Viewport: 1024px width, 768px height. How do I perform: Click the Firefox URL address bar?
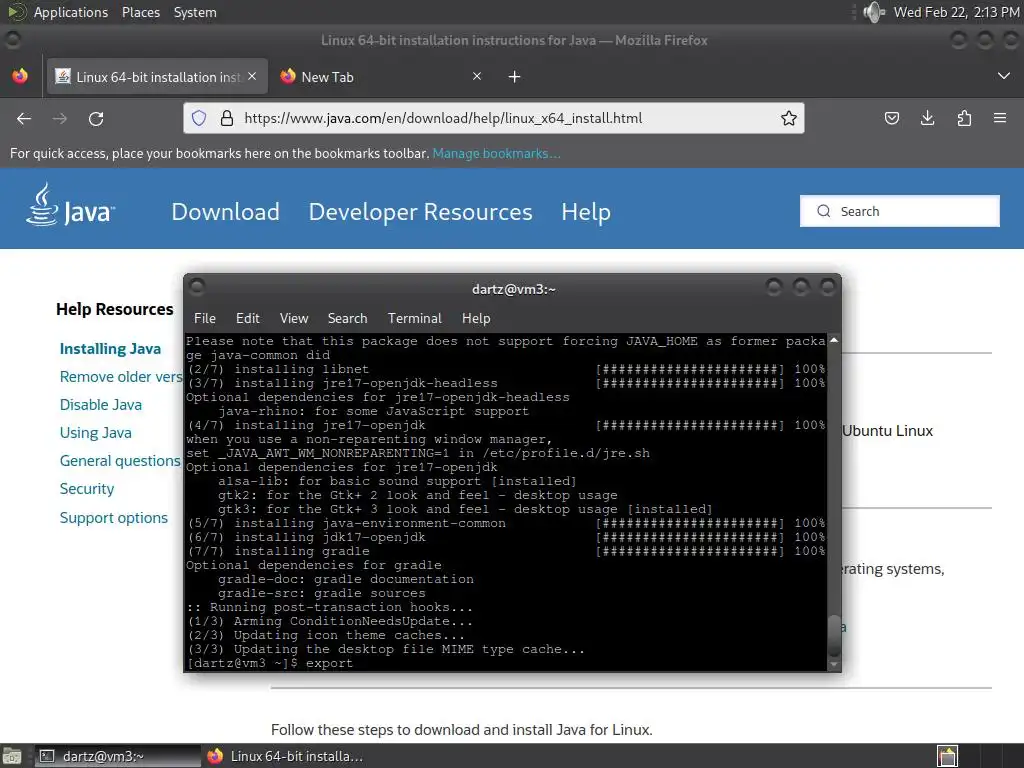click(x=494, y=118)
